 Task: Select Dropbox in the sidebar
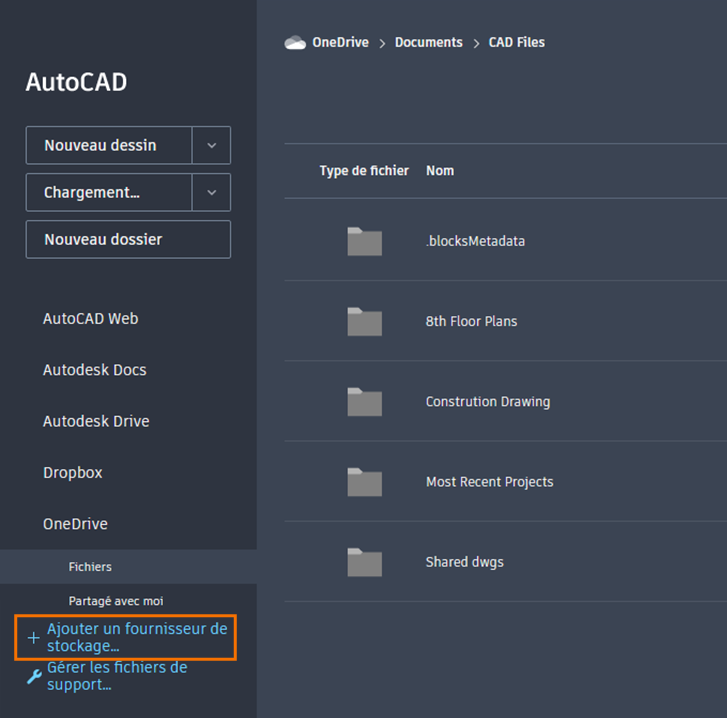click(73, 473)
